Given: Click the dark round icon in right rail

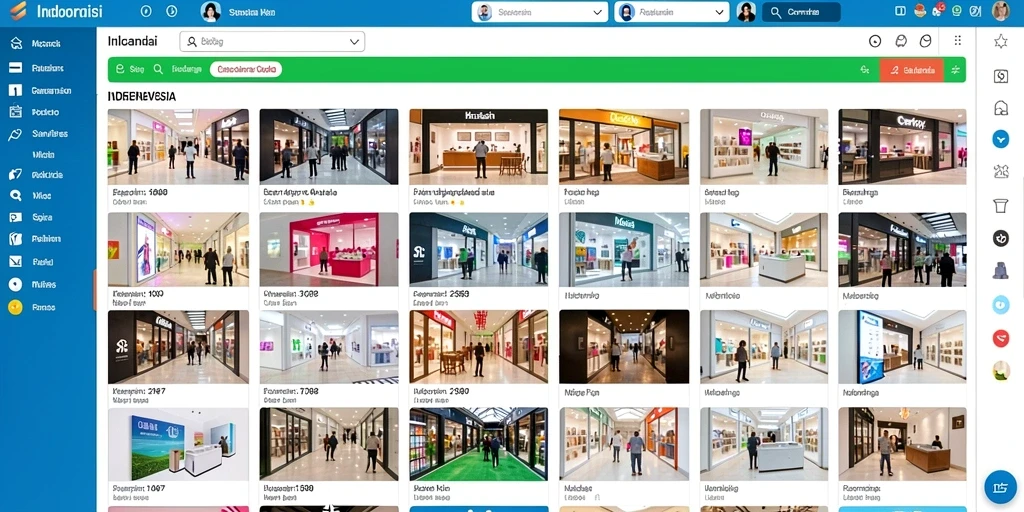Looking at the screenshot, I should click(1000, 238).
